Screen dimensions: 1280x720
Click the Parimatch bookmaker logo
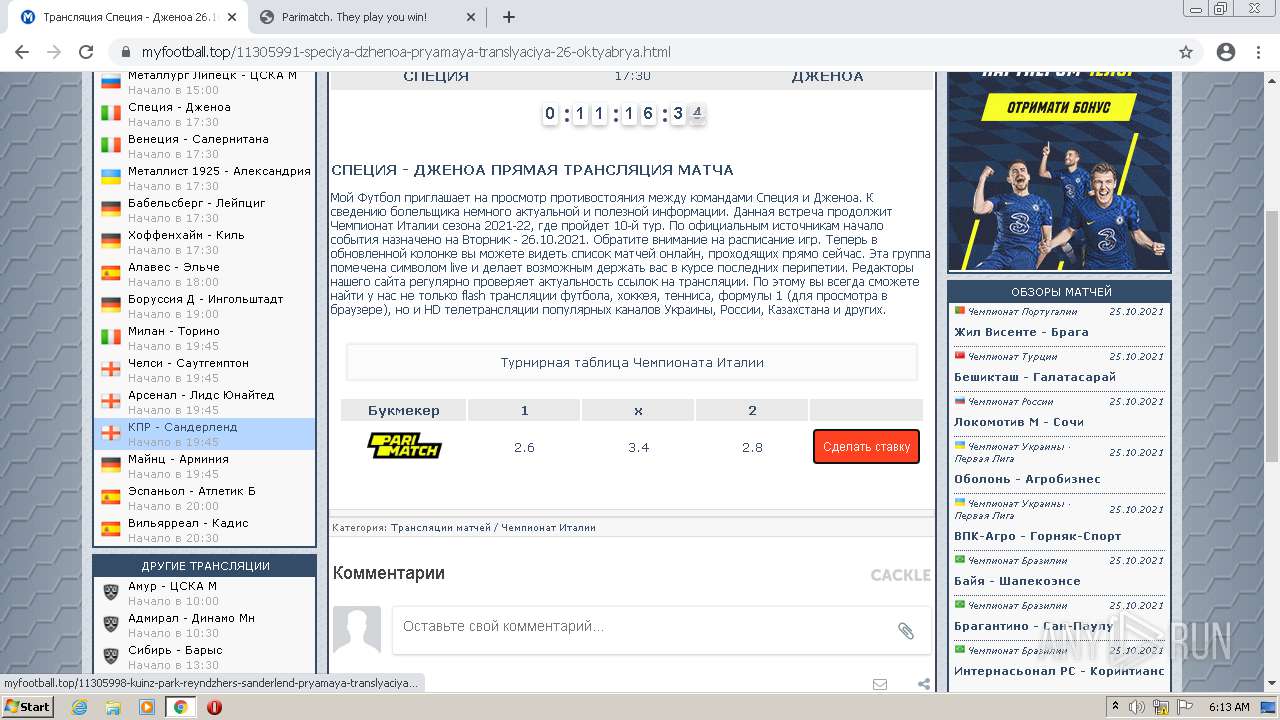[404, 446]
